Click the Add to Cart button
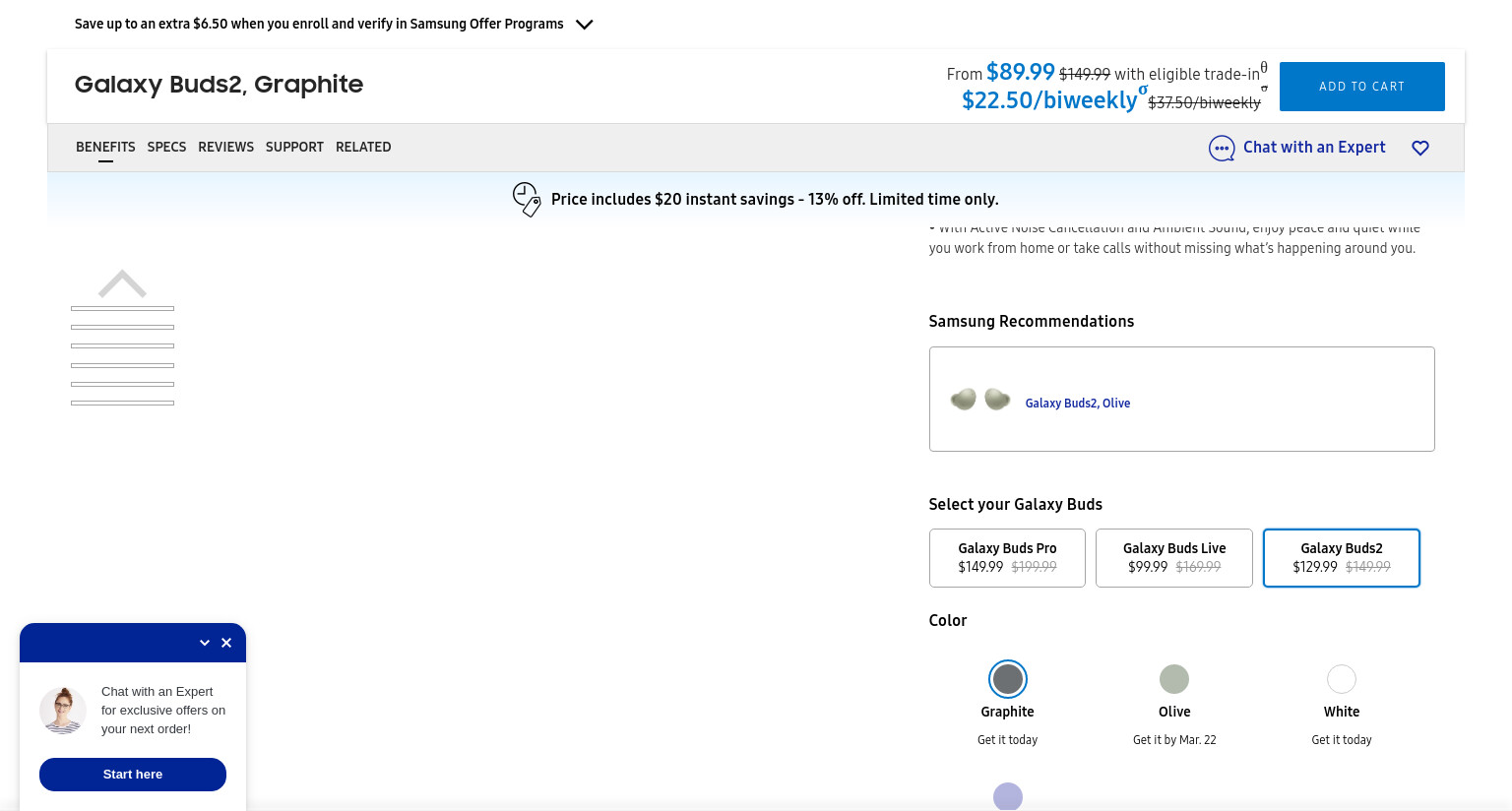The height and width of the screenshot is (811, 1512). coord(1361,87)
